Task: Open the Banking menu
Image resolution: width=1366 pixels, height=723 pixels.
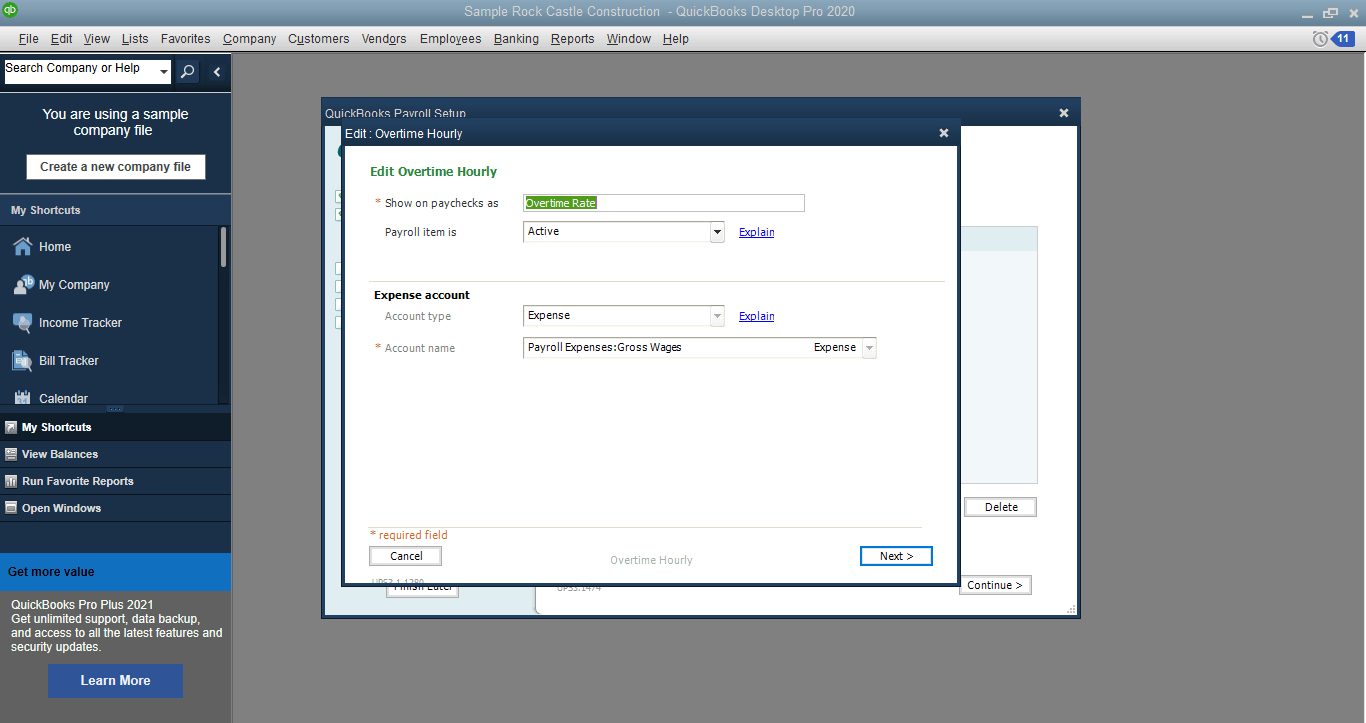Action: point(516,39)
